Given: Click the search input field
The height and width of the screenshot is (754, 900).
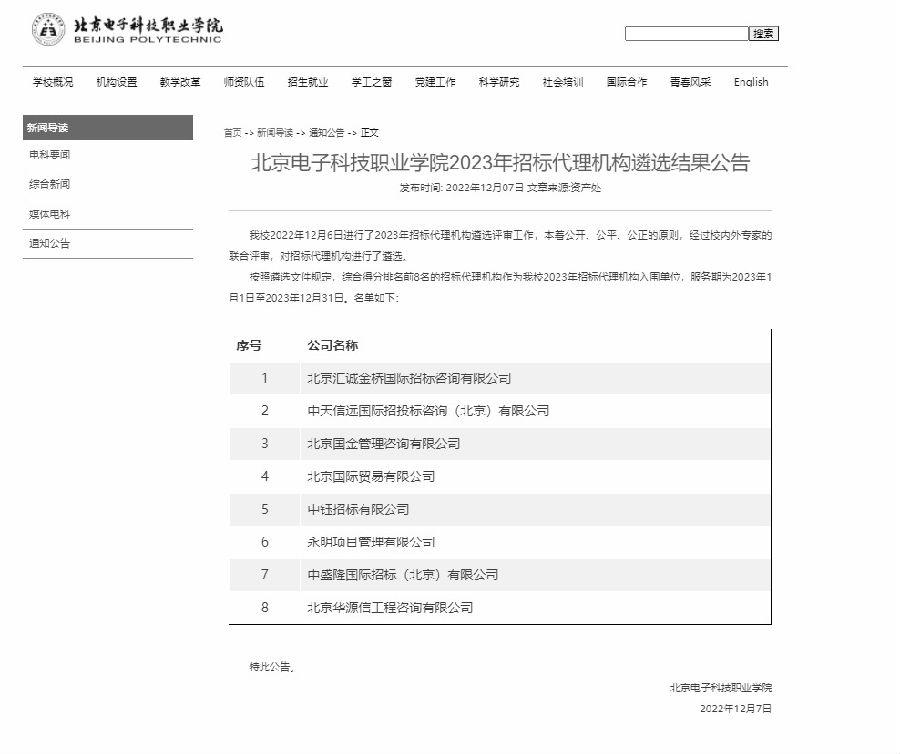Looking at the screenshot, I should tap(686, 33).
